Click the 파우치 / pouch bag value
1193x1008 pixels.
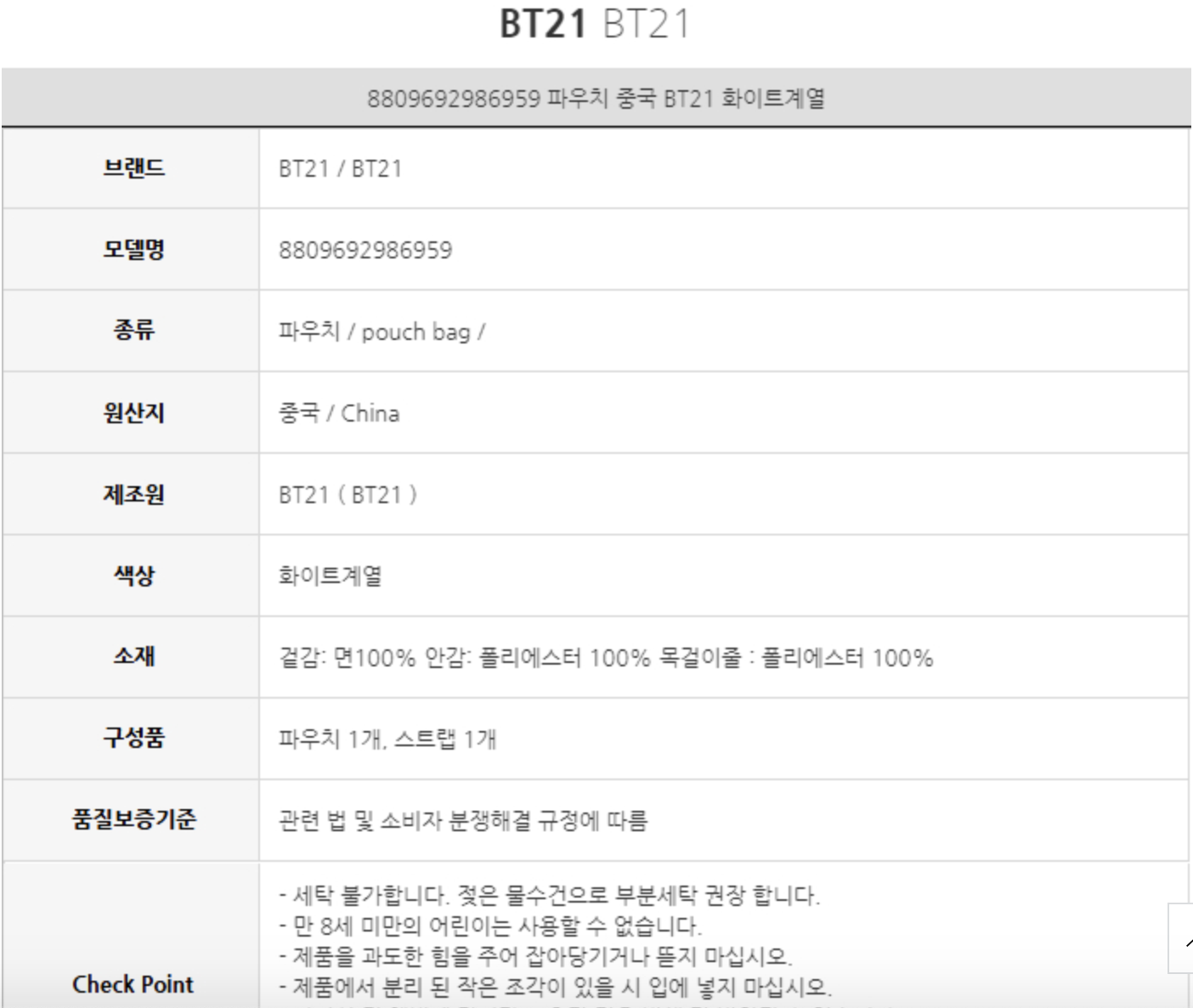(x=382, y=331)
